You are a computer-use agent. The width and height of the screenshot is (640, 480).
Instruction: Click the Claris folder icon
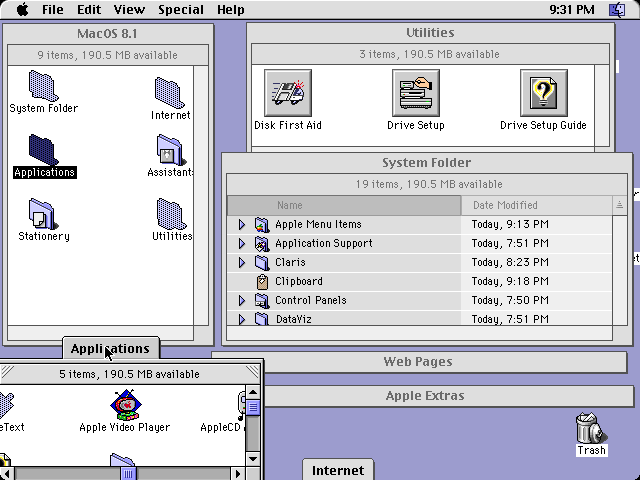262,262
